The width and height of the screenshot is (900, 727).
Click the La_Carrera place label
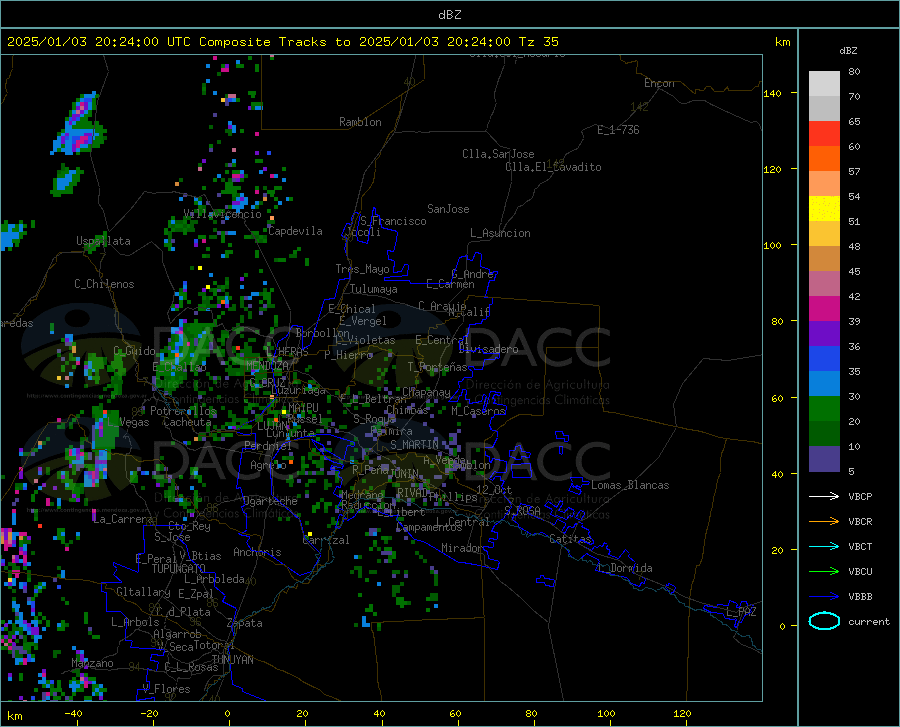click(x=123, y=519)
